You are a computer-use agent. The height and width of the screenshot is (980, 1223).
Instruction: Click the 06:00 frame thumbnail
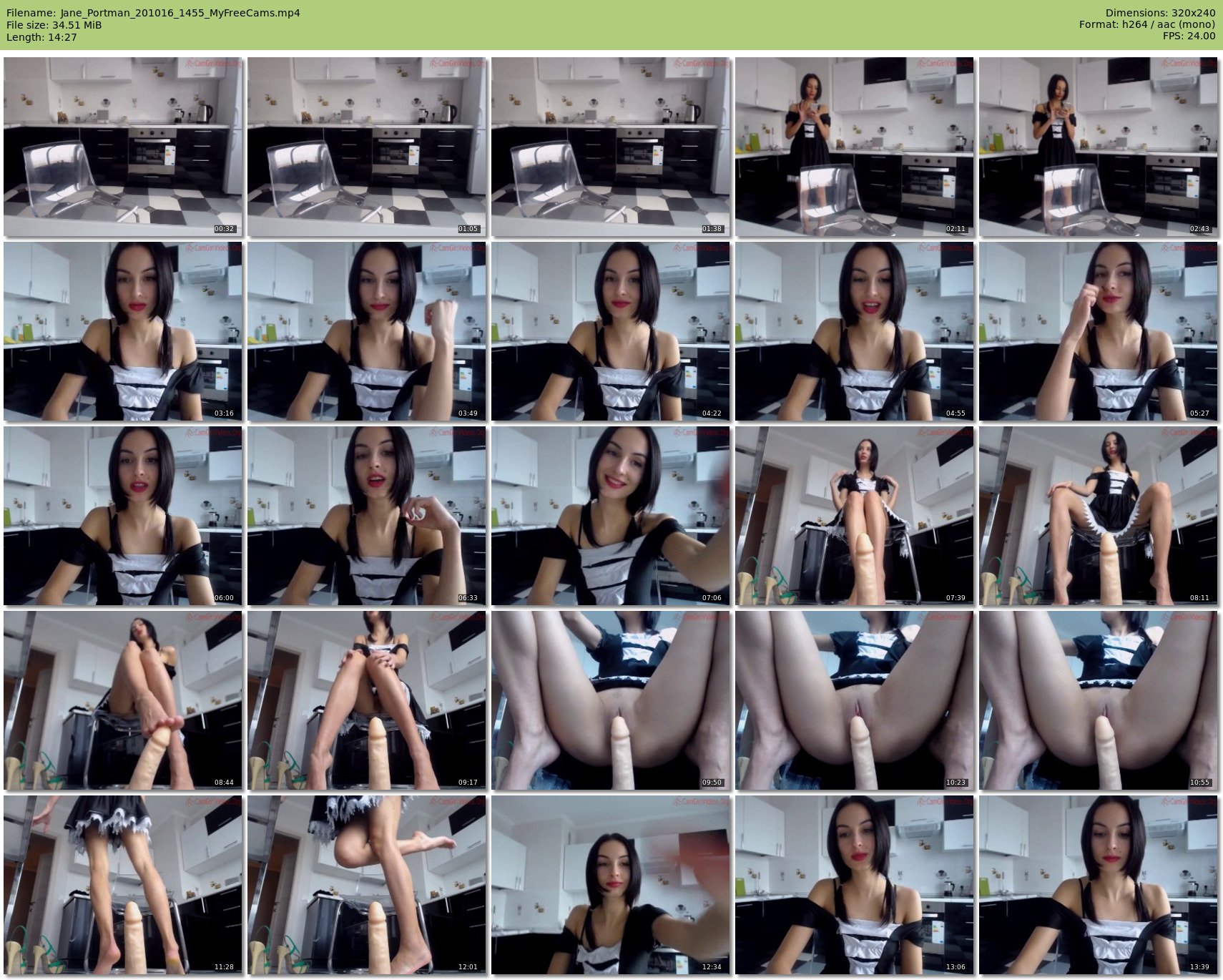click(x=122, y=516)
